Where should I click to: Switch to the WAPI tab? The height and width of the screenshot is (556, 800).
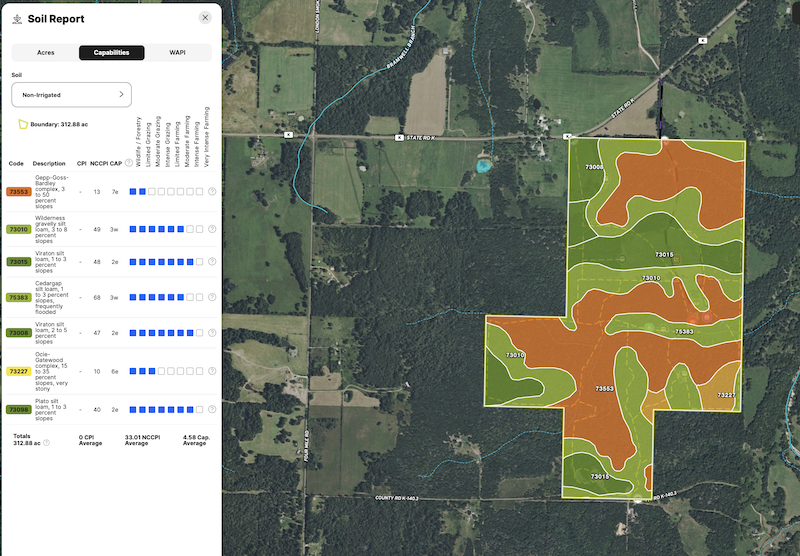click(177, 52)
